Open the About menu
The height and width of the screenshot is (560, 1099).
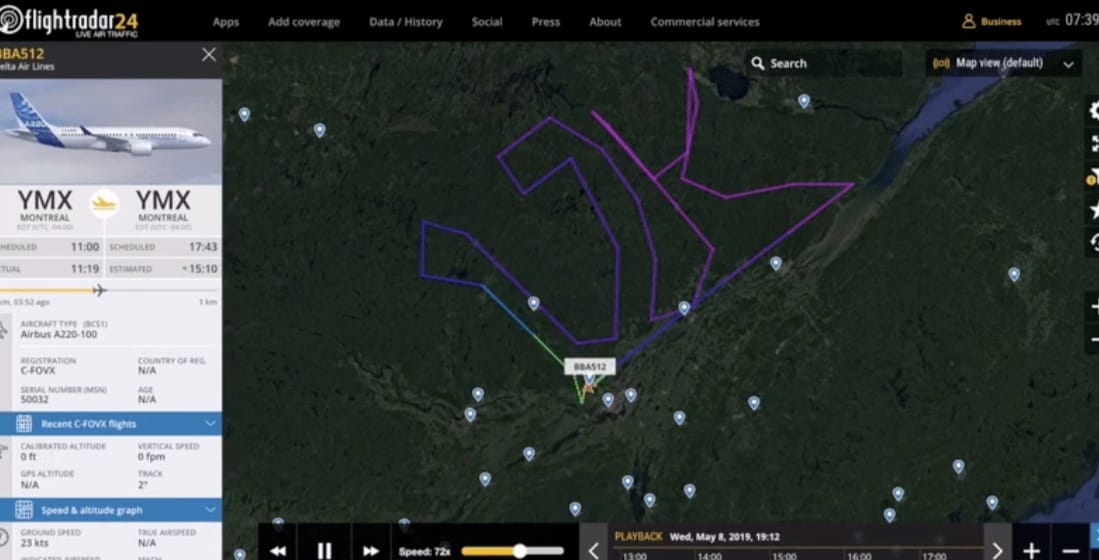pyautogui.click(x=605, y=22)
